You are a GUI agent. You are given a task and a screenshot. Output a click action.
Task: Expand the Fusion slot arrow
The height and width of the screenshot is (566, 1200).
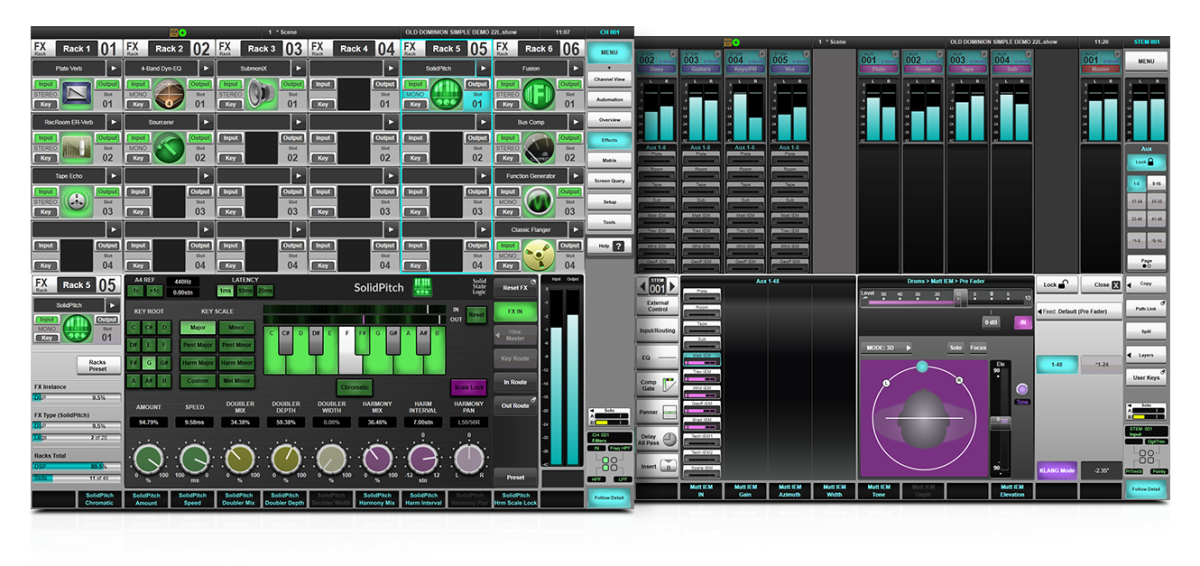click(x=574, y=66)
